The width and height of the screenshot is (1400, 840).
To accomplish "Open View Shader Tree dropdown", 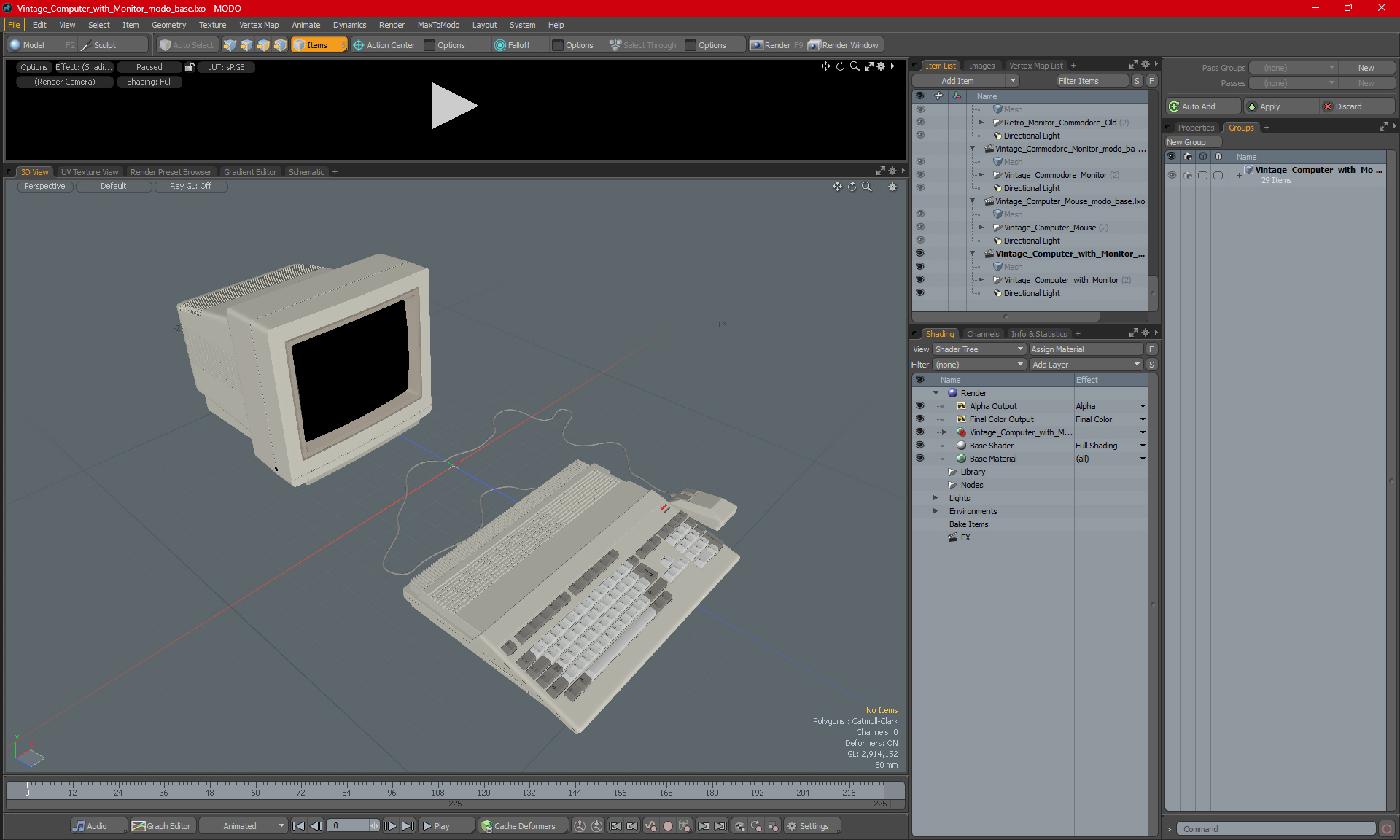I will pos(979,349).
